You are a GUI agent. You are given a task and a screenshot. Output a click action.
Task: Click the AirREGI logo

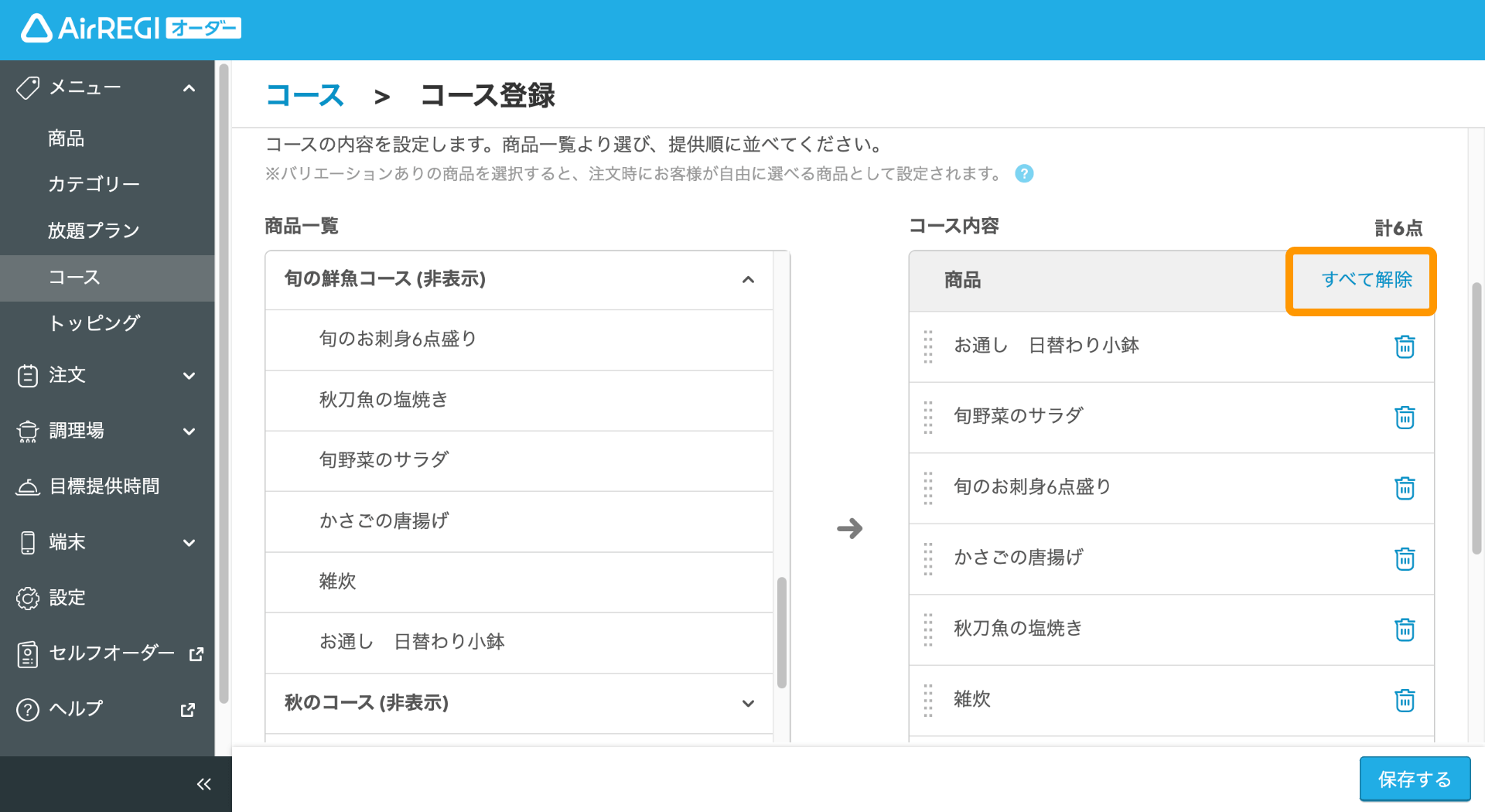(x=130, y=29)
